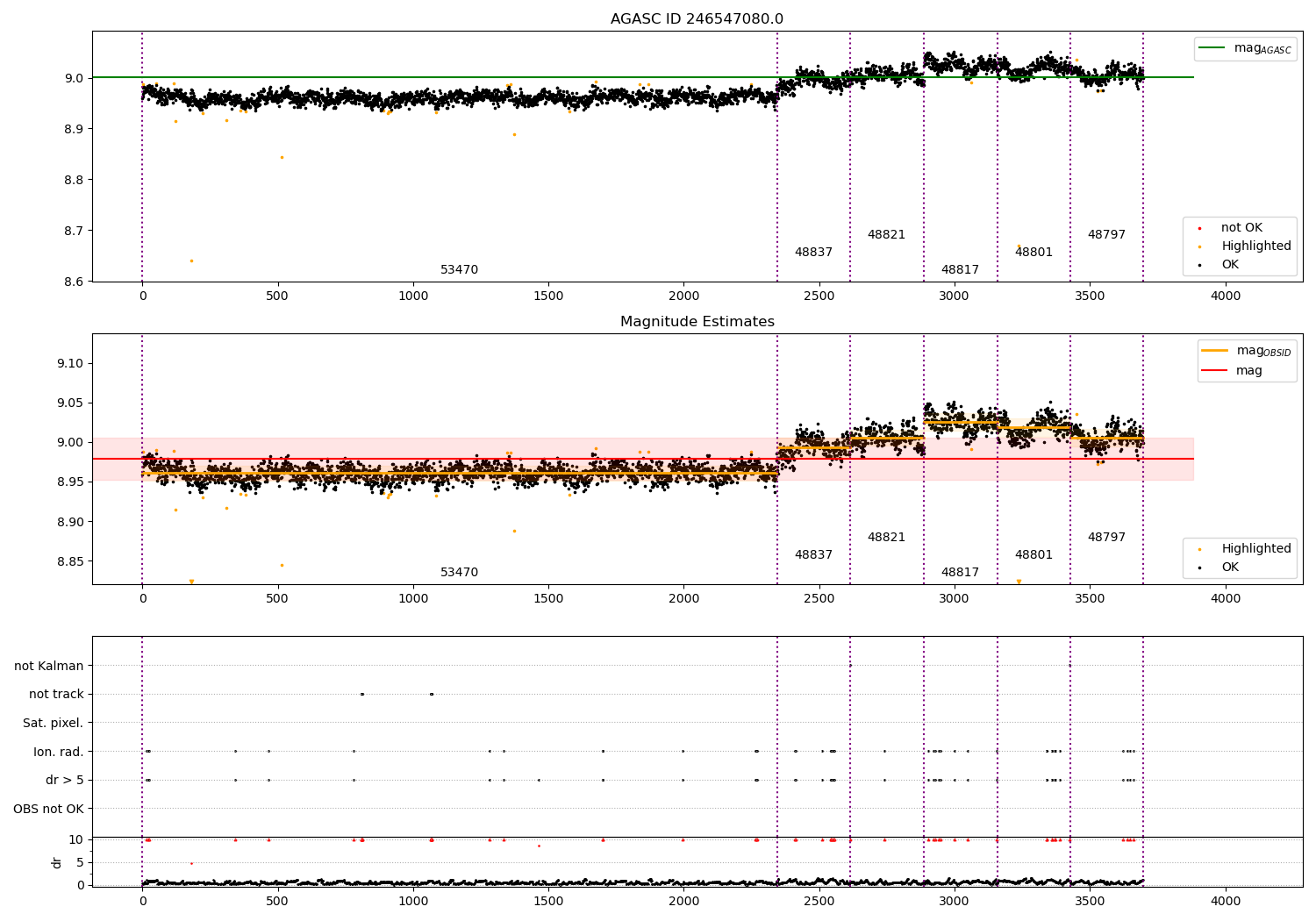
Task: Click the 8.8 y-tick in top panel
Action: 74,180
